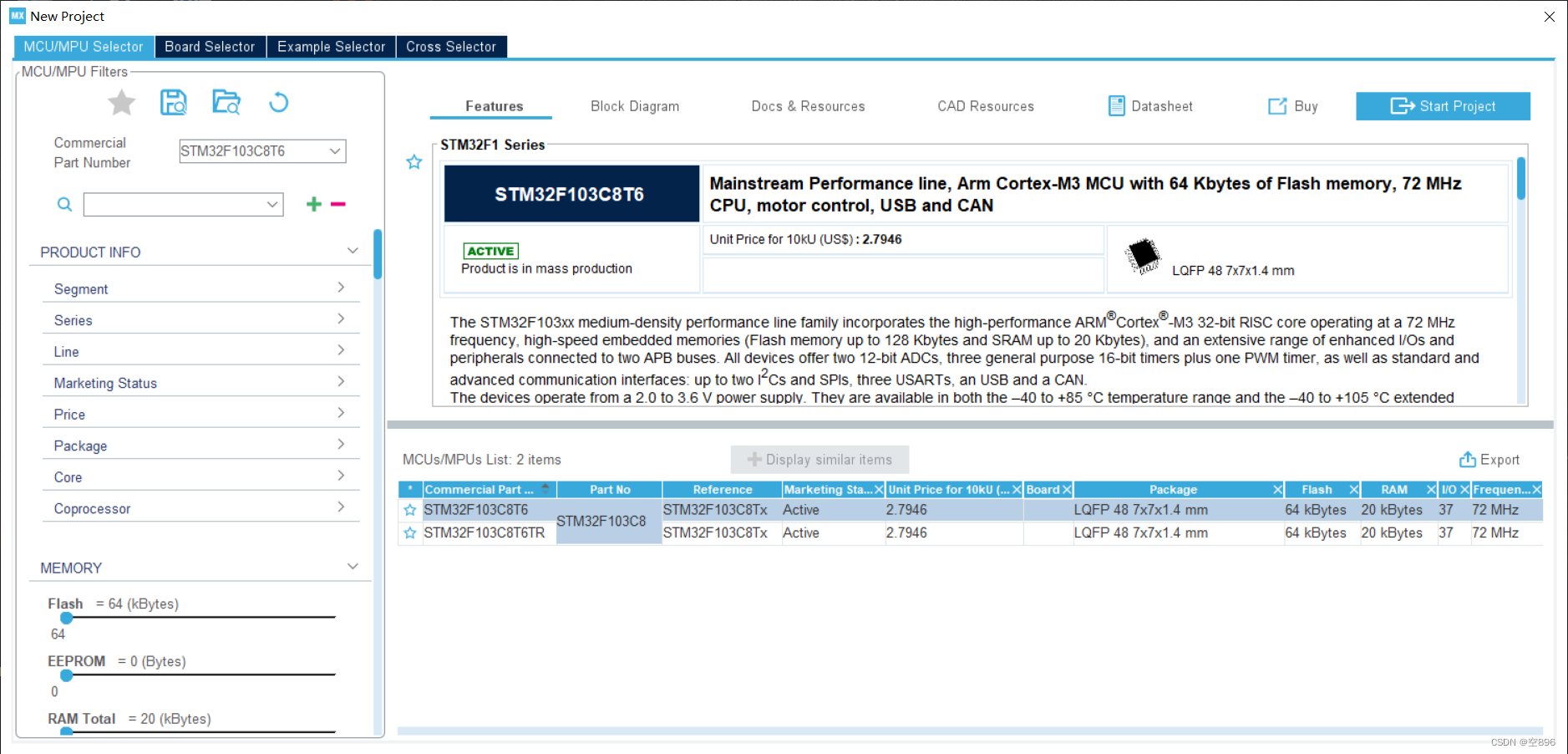Switch to Example Selector tab
This screenshot has height=754, width=1568.
tap(331, 47)
